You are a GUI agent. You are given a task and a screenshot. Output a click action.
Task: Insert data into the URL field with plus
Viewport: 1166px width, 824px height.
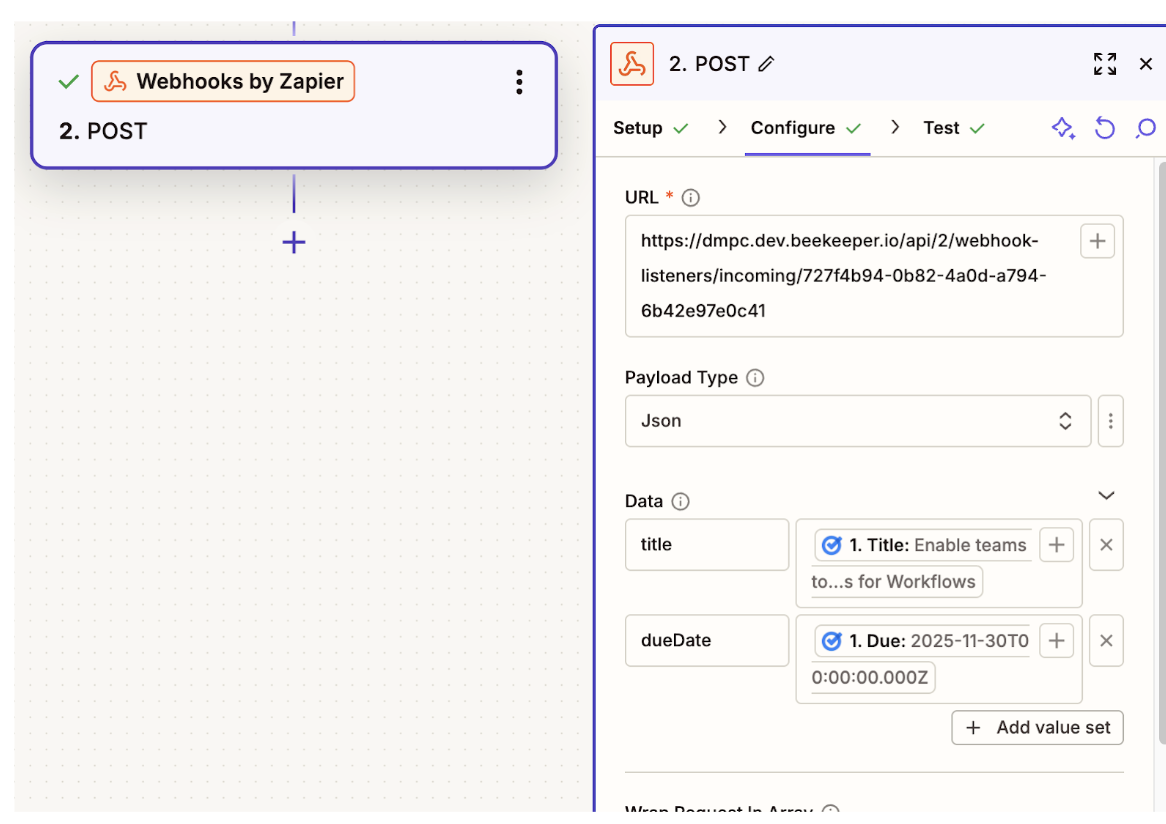1097,241
